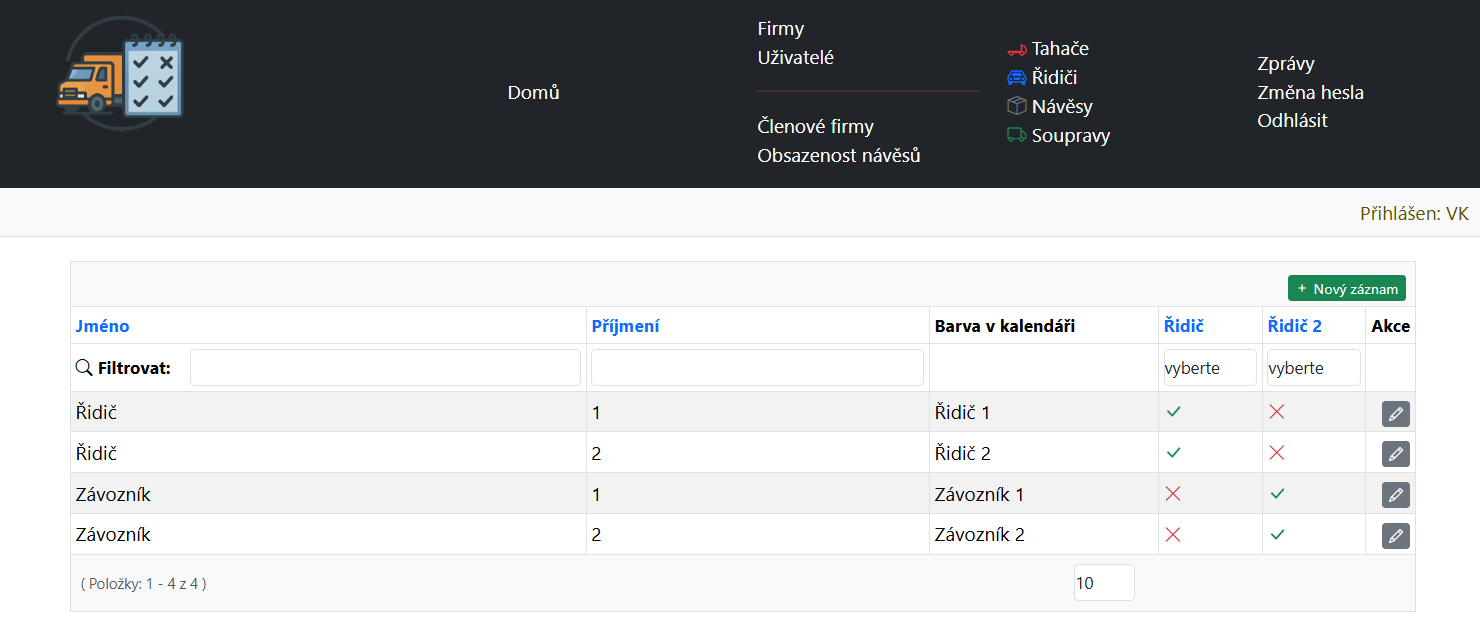This screenshot has height=636, width=1480.
Task: Click the Návěsy box icon
Action: pyautogui.click(x=1017, y=106)
